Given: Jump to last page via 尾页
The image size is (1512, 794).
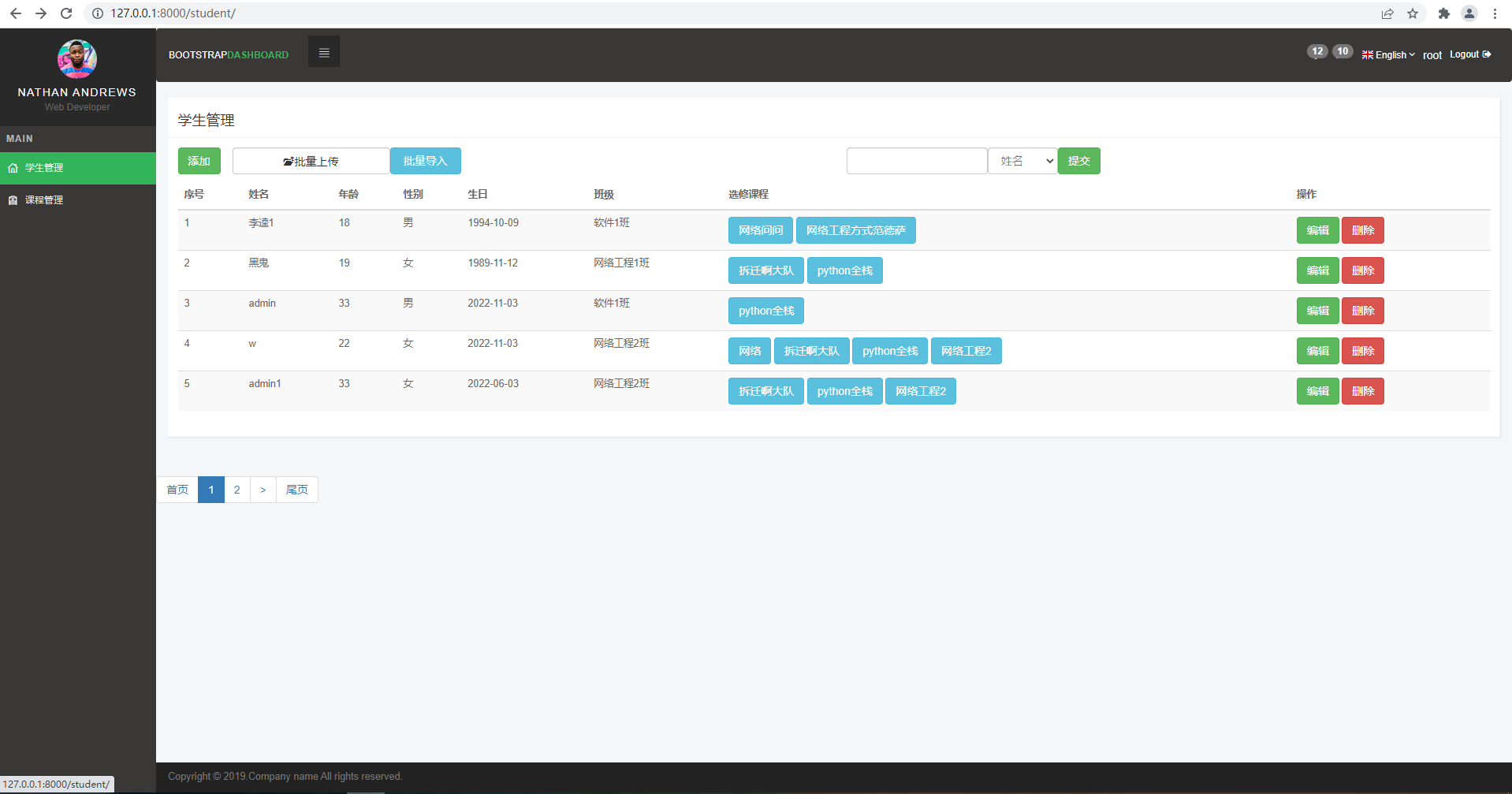Looking at the screenshot, I should tap(297, 490).
